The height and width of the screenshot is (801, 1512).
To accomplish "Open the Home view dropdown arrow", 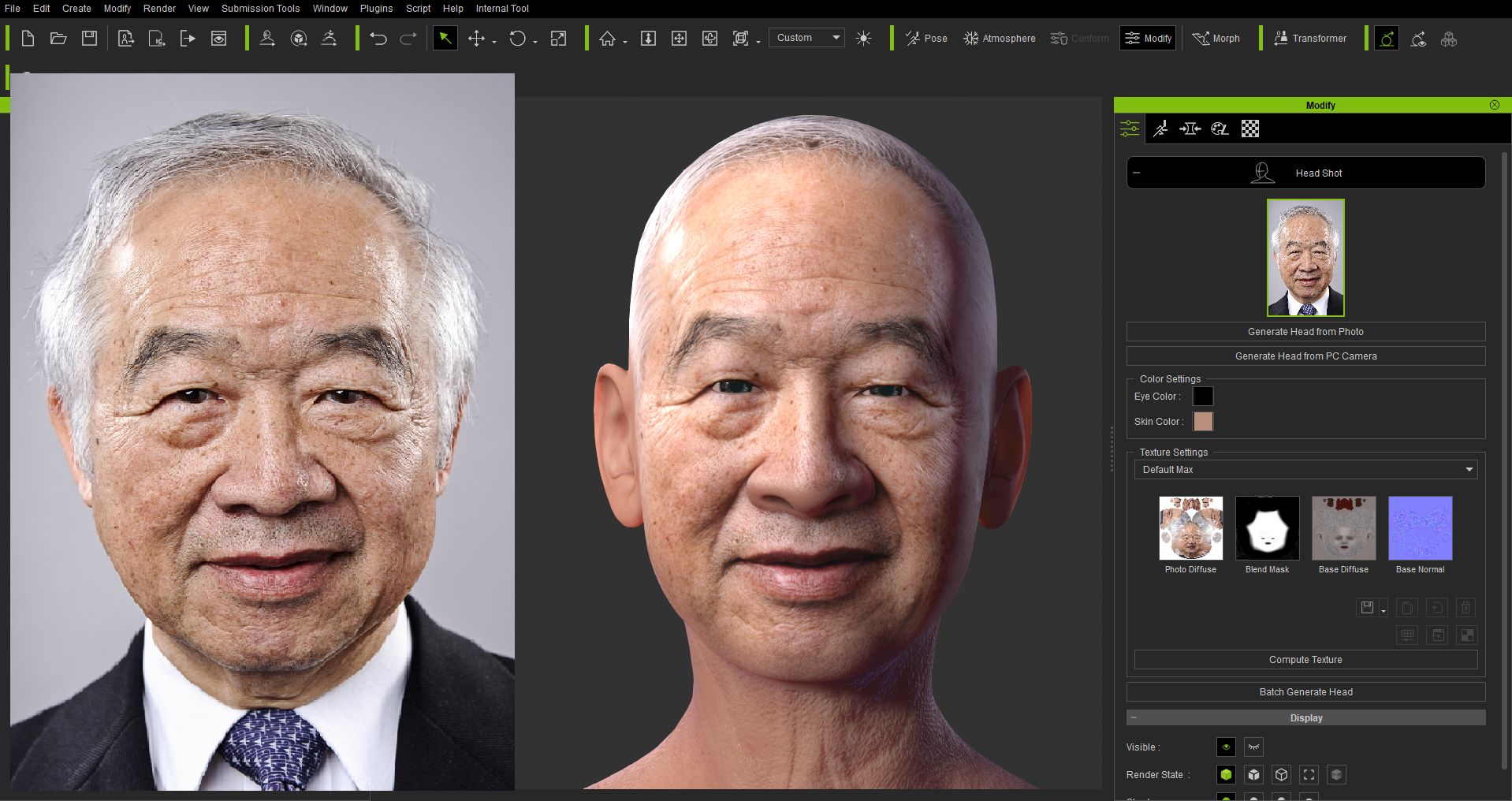I will (625, 42).
